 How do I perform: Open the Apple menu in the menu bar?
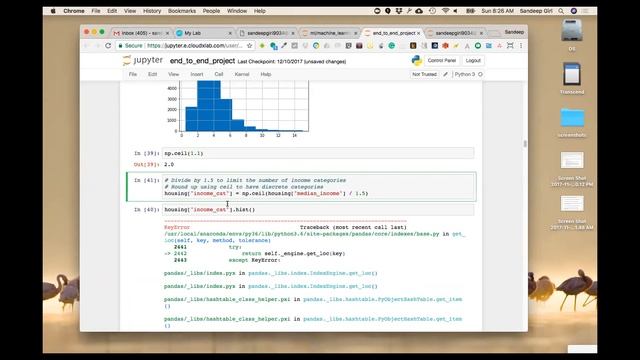(x=53, y=11)
